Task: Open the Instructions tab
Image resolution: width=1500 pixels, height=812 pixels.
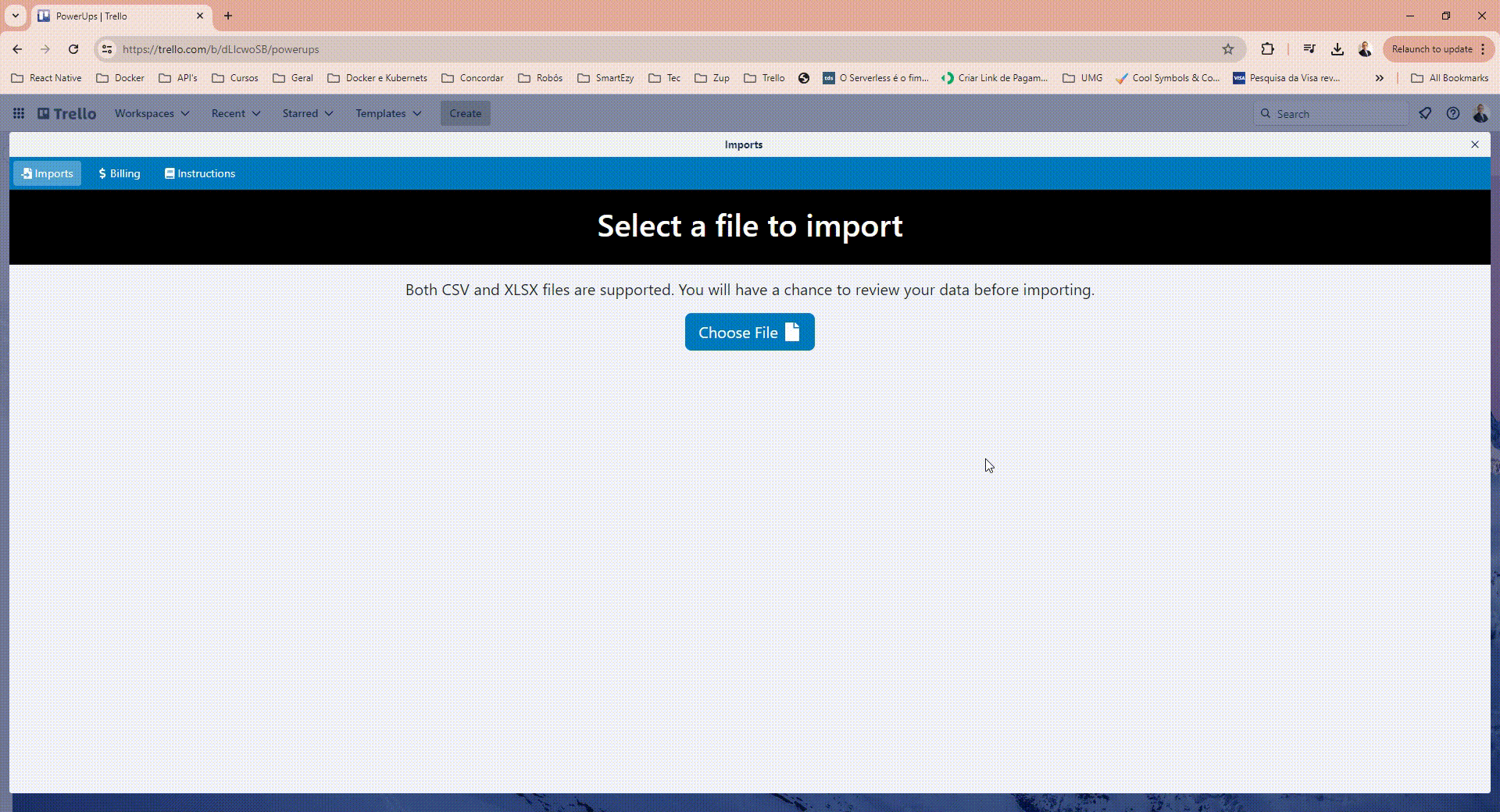Action: (199, 173)
